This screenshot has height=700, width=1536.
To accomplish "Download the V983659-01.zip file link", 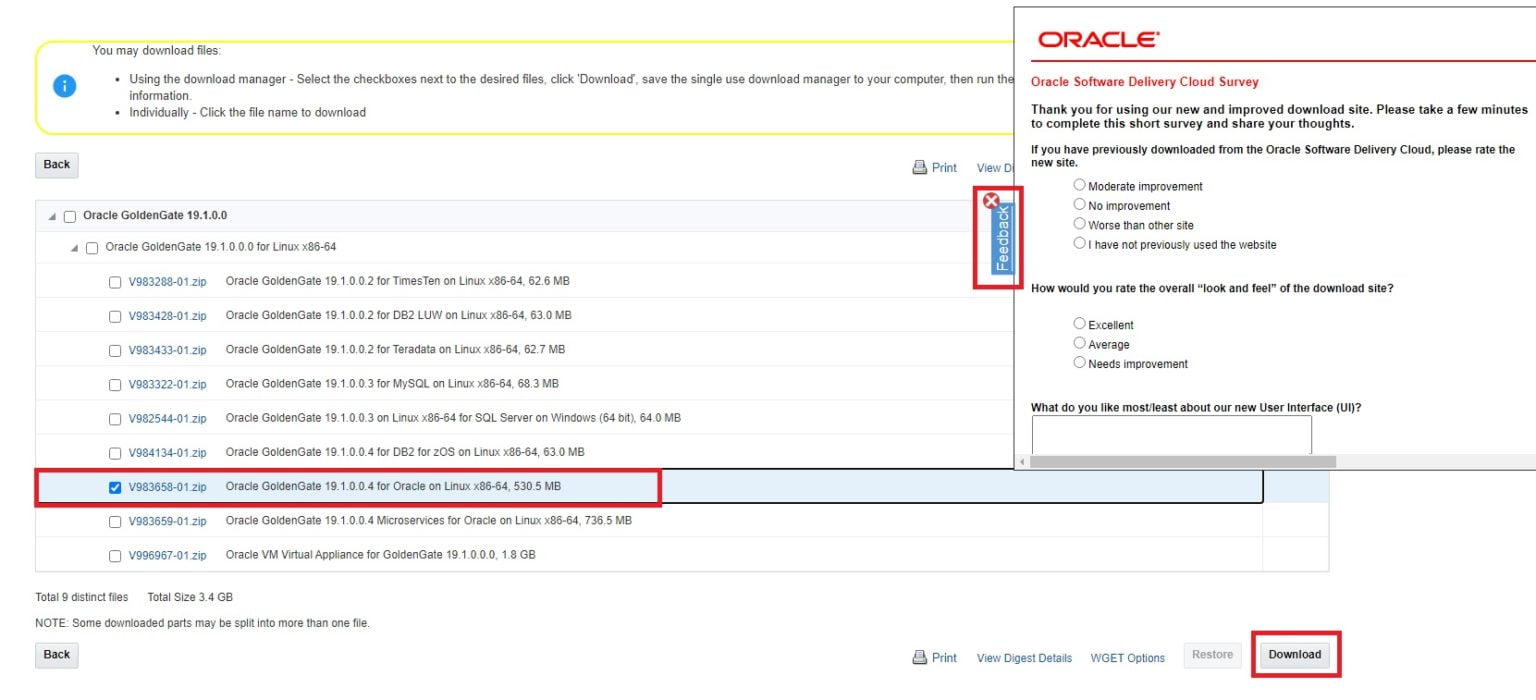I will [x=167, y=521].
